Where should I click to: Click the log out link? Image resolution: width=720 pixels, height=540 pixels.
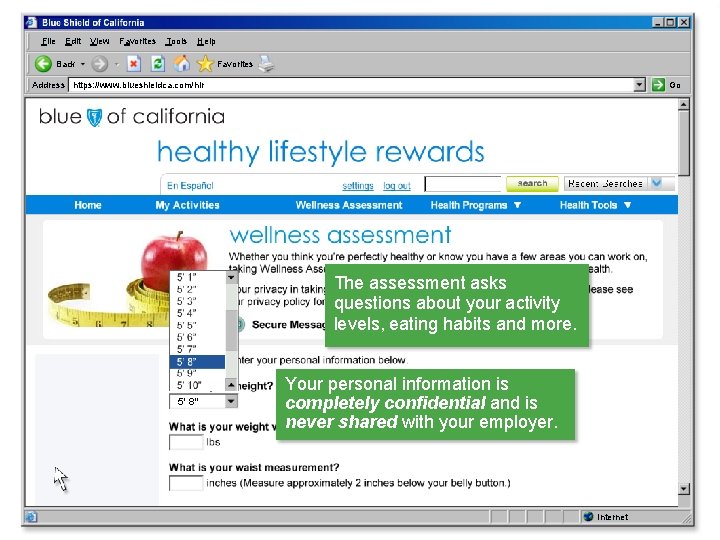pyautogui.click(x=397, y=186)
